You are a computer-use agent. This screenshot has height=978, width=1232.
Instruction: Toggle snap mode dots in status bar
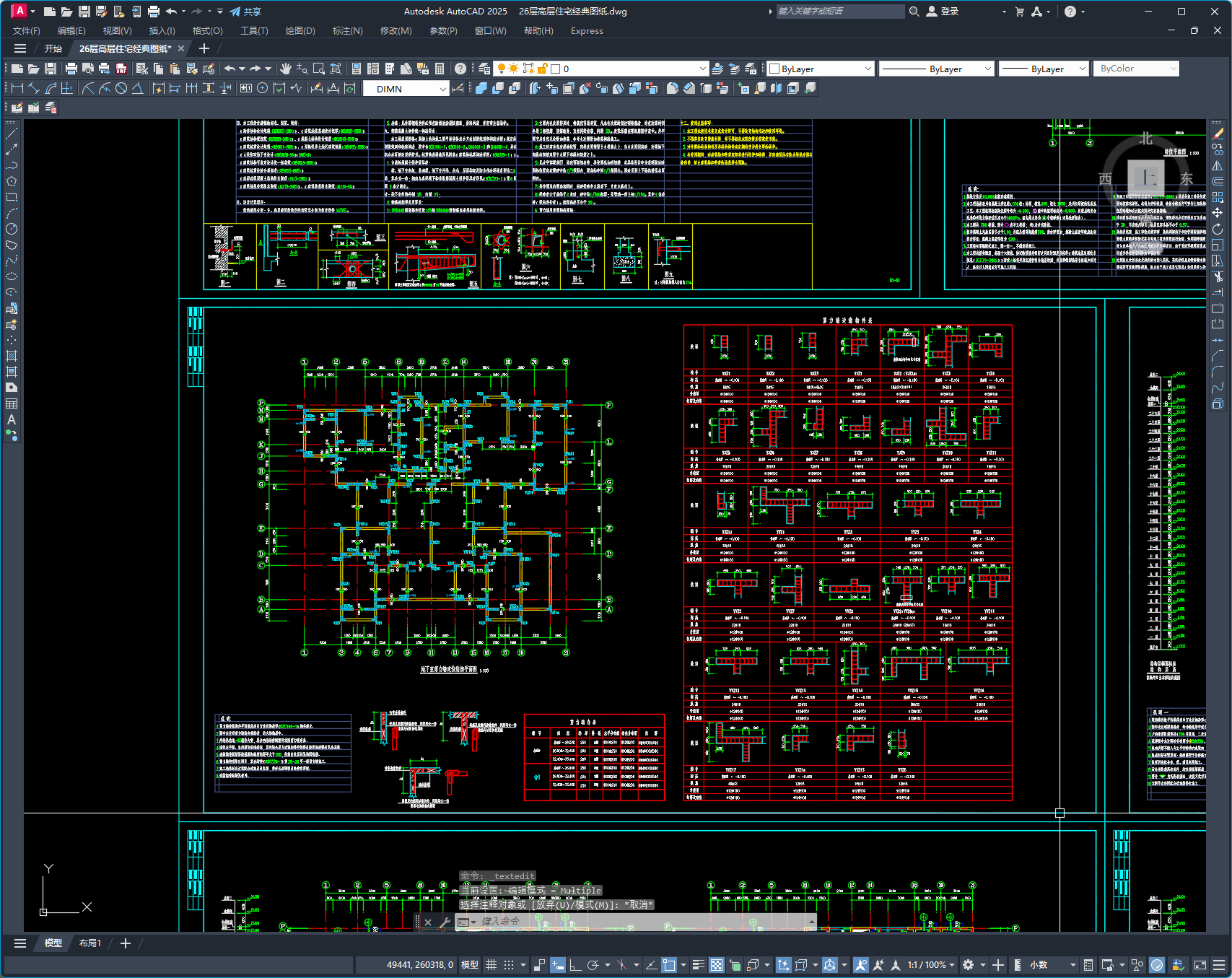click(x=509, y=965)
